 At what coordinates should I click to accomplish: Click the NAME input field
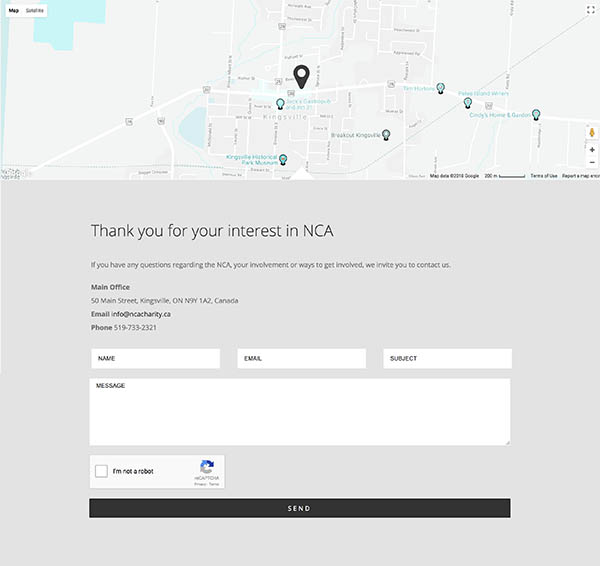click(x=155, y=358)
